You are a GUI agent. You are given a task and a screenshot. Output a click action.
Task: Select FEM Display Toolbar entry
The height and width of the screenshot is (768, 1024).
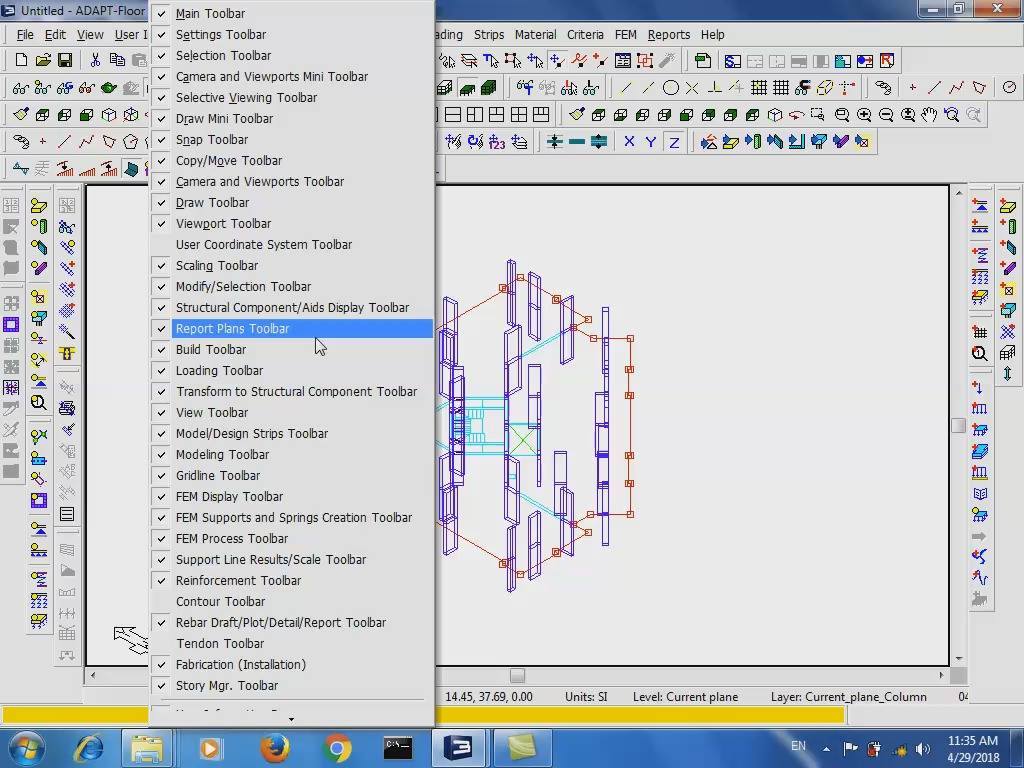click(x=292, y=496)
